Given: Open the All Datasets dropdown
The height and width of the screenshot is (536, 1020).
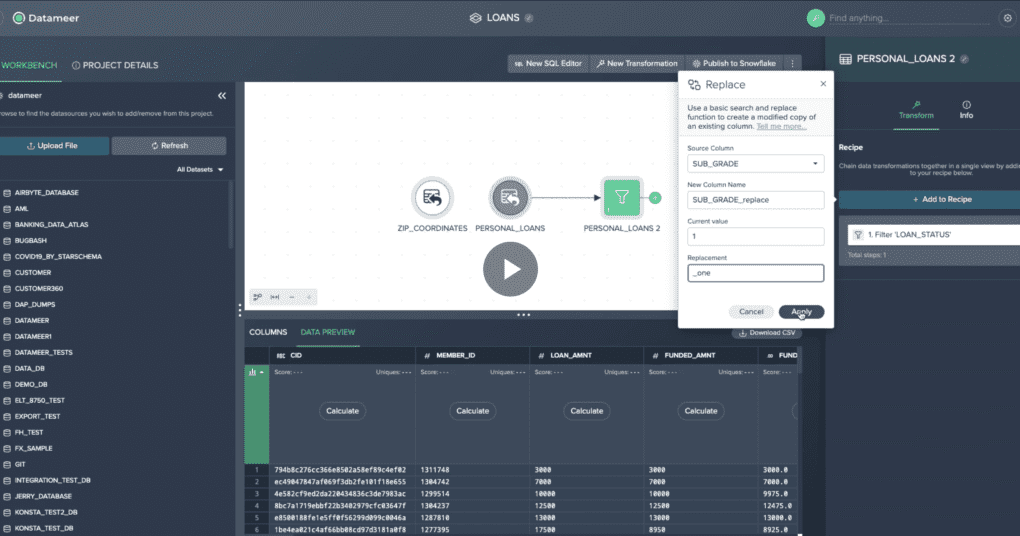Looking at the screenshot, I should [x=200, y=170].
